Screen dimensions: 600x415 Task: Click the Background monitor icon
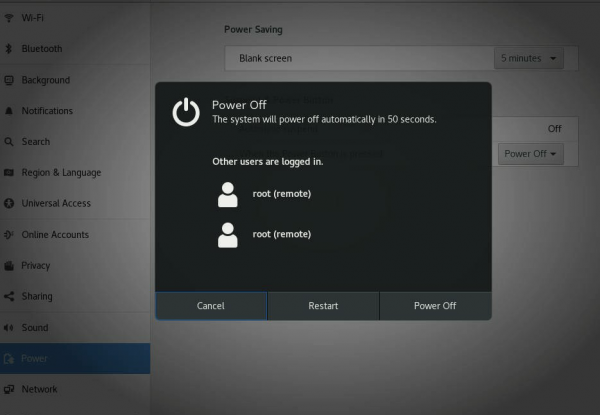[9, 80]
